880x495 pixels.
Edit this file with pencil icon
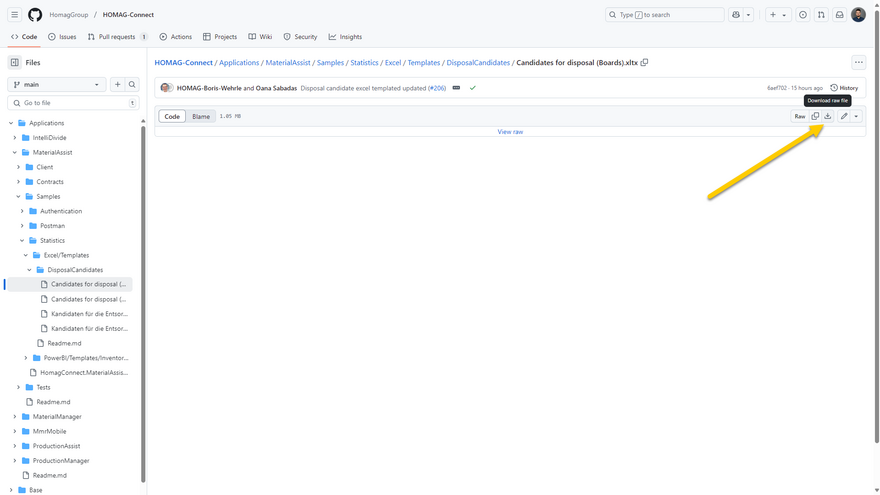pos(844,116)
